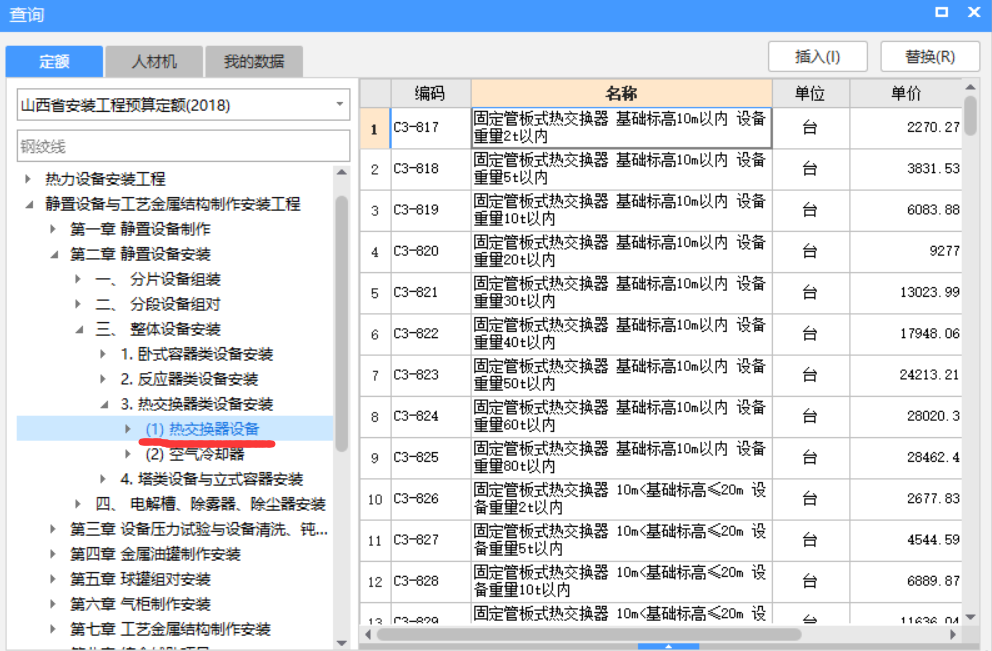Close the 查询 window
The height and width of the screenshot is (651, 992).
coord(974,12)
